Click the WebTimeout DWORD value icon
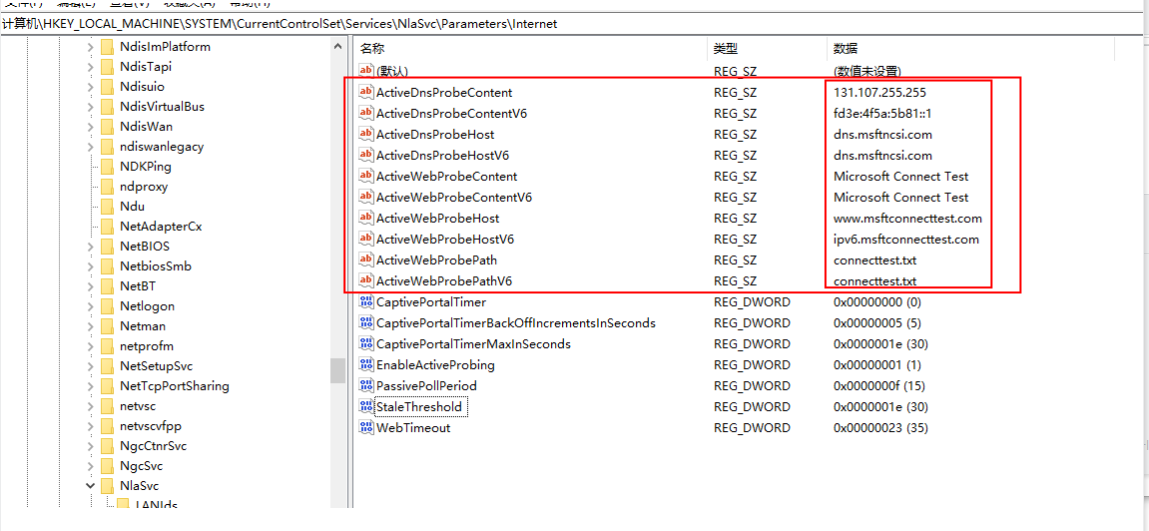Screen dimensions: 1149x531 coord(366,427)
